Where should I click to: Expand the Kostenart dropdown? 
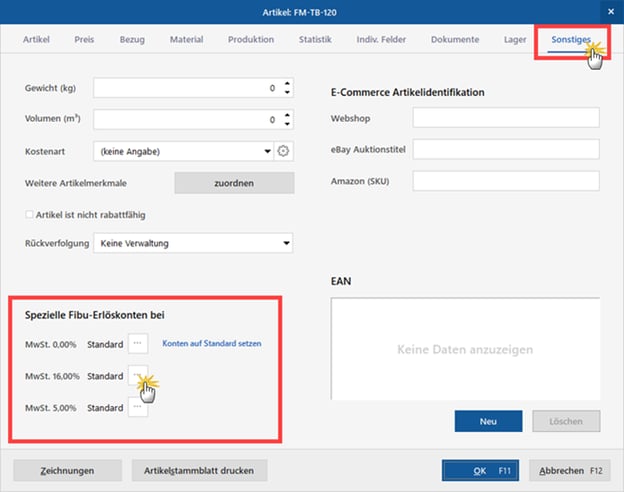click(267, 152)
